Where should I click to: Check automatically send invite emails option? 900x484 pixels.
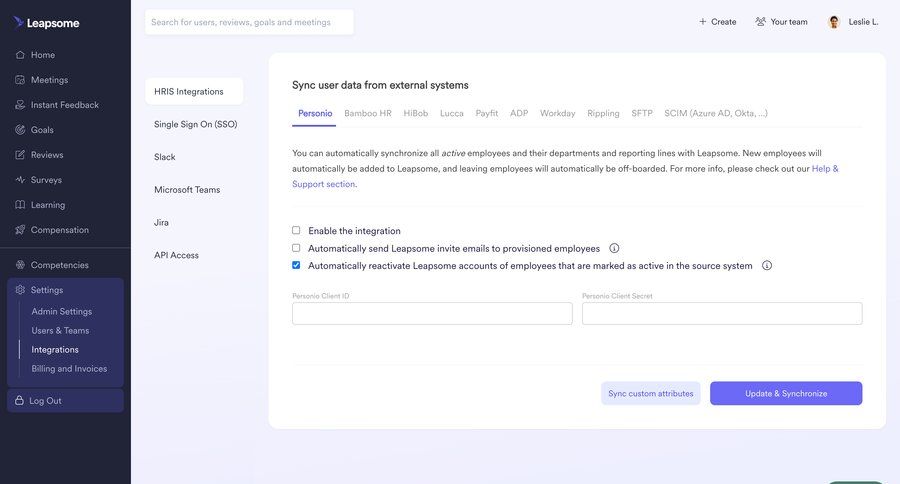(296, 248)
